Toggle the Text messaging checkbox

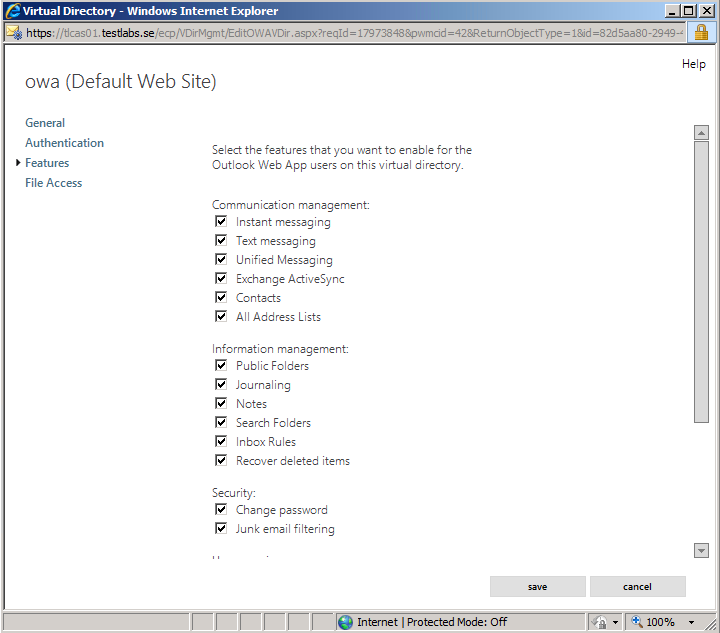(221, 241)
